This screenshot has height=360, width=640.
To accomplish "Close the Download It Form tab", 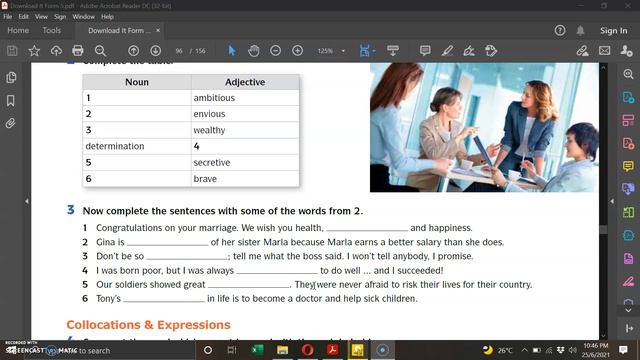I will coord(158,31).
